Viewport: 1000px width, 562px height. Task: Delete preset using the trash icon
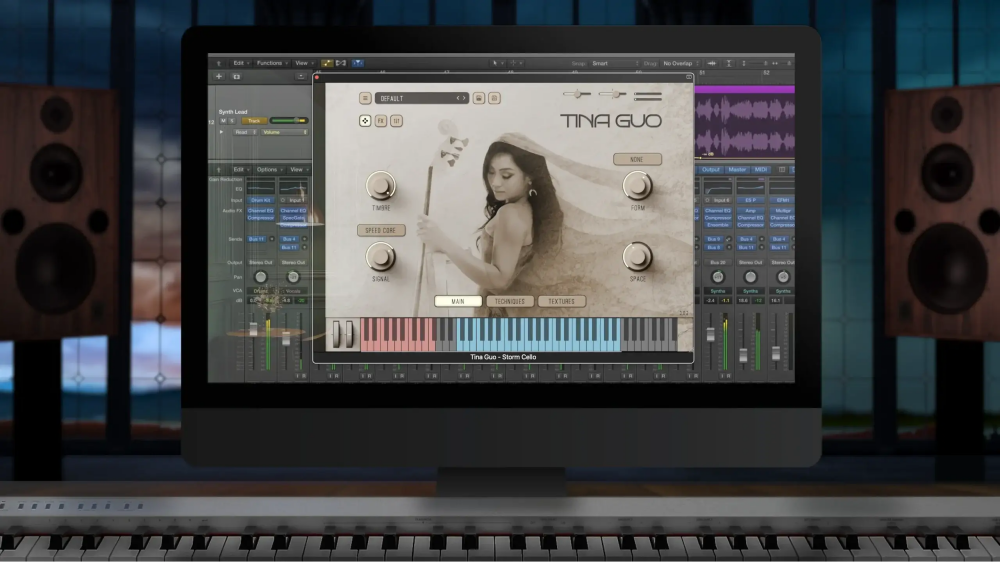pos(494,98)
